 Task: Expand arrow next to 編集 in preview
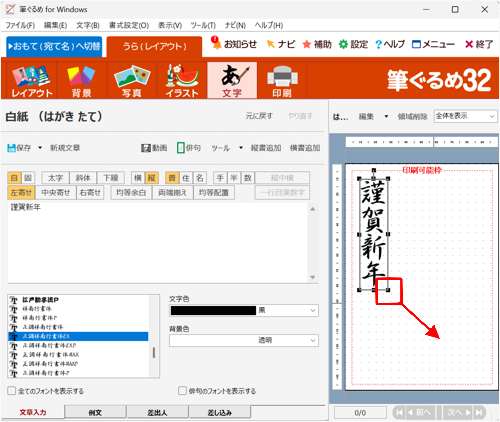coord(386,116)
